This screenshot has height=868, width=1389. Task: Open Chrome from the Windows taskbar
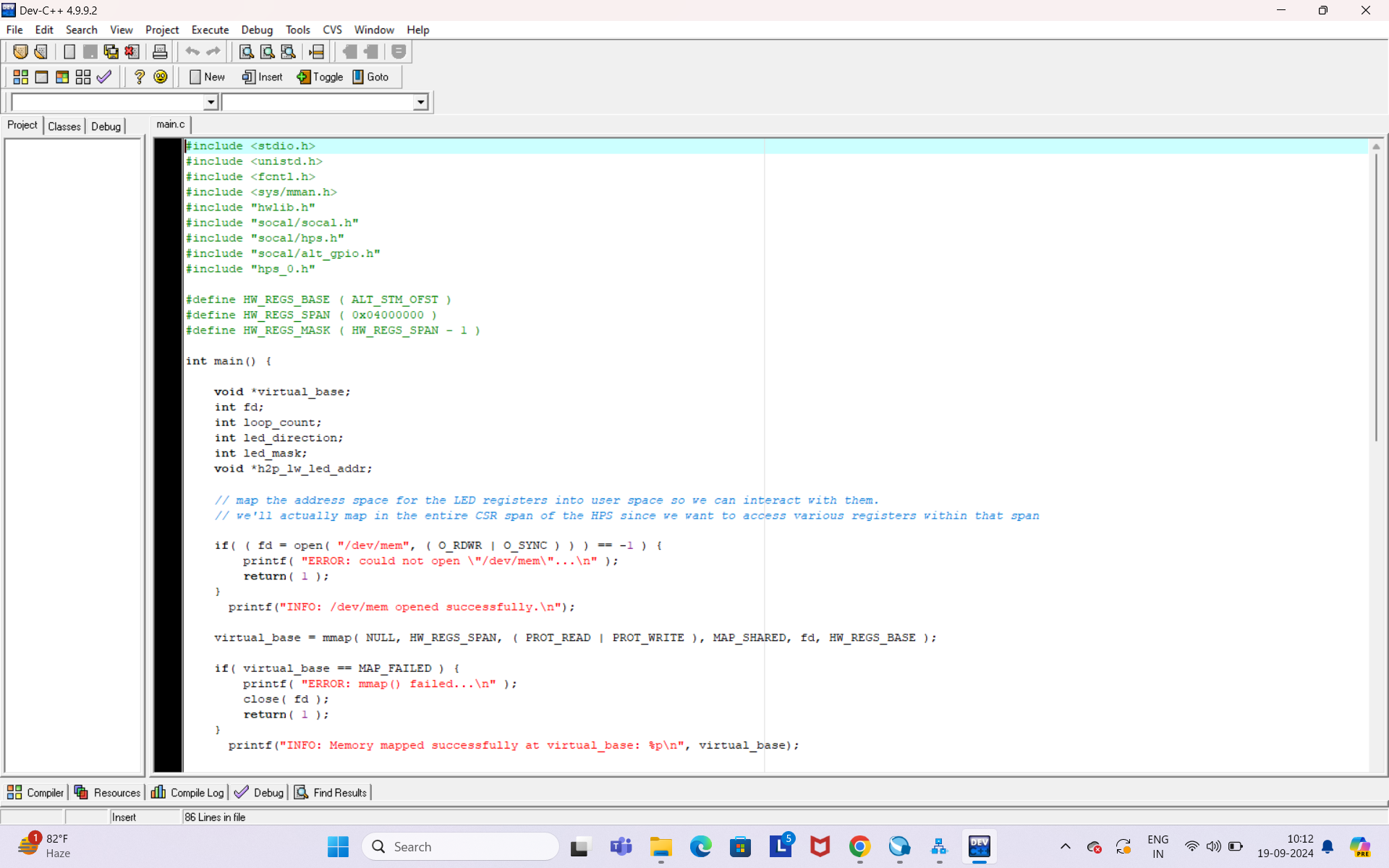[x=859, y=846]
